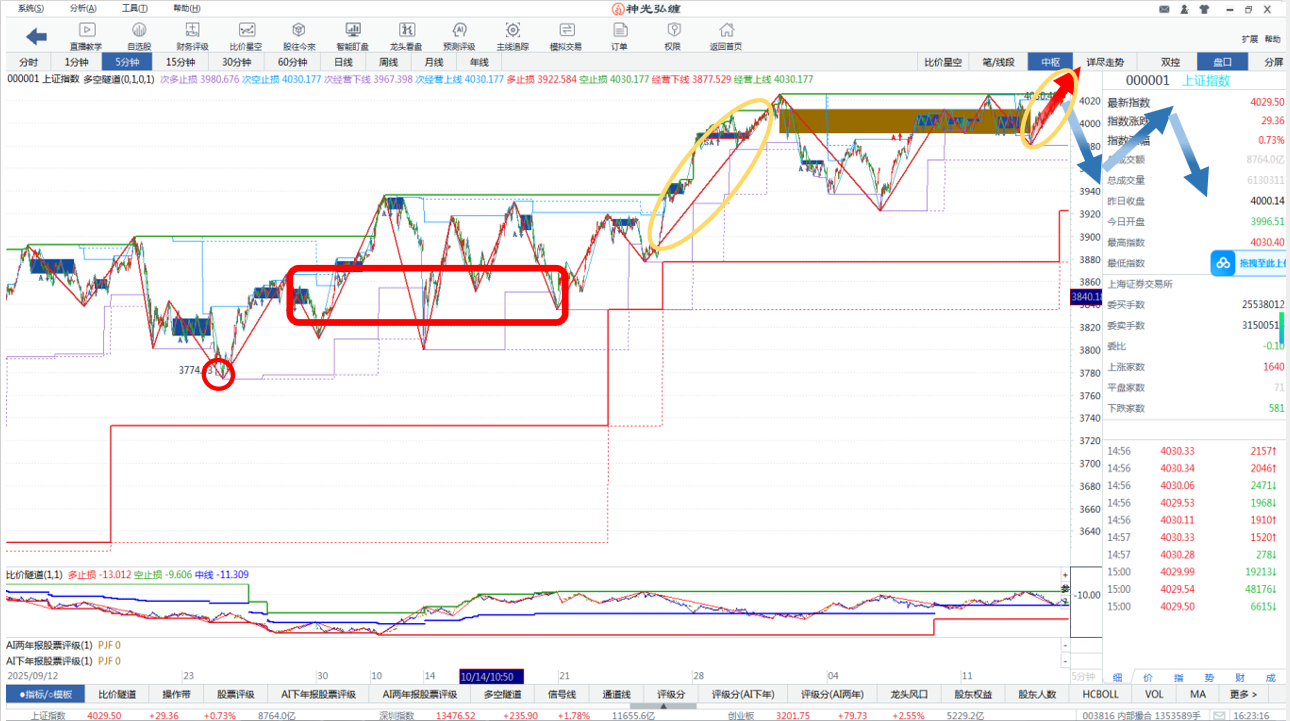The height and width of the screenshot is (721, 1290).
Task: Open the 自选股 watchlist icon
Action: coord(139,34)
